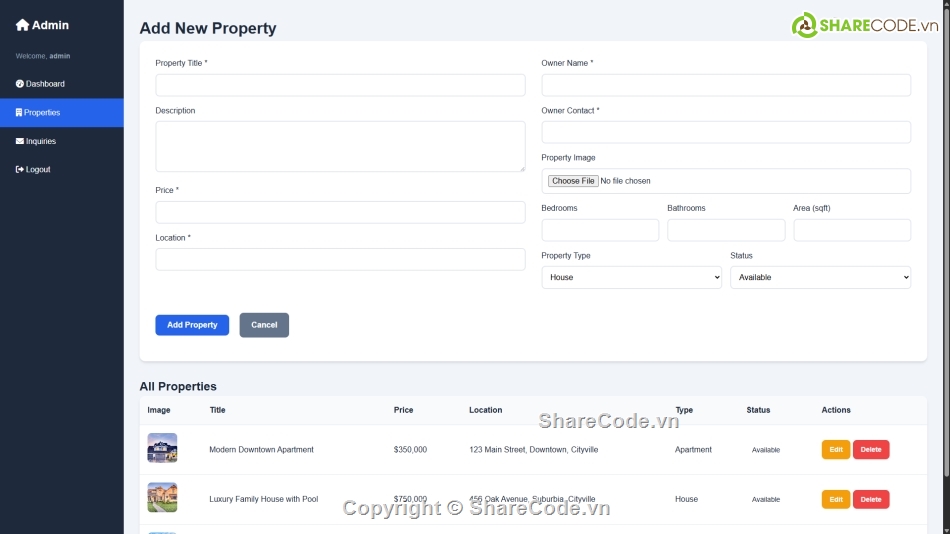Submit with the Add Property button
The image size is (950, 534).
coord(192,325)
